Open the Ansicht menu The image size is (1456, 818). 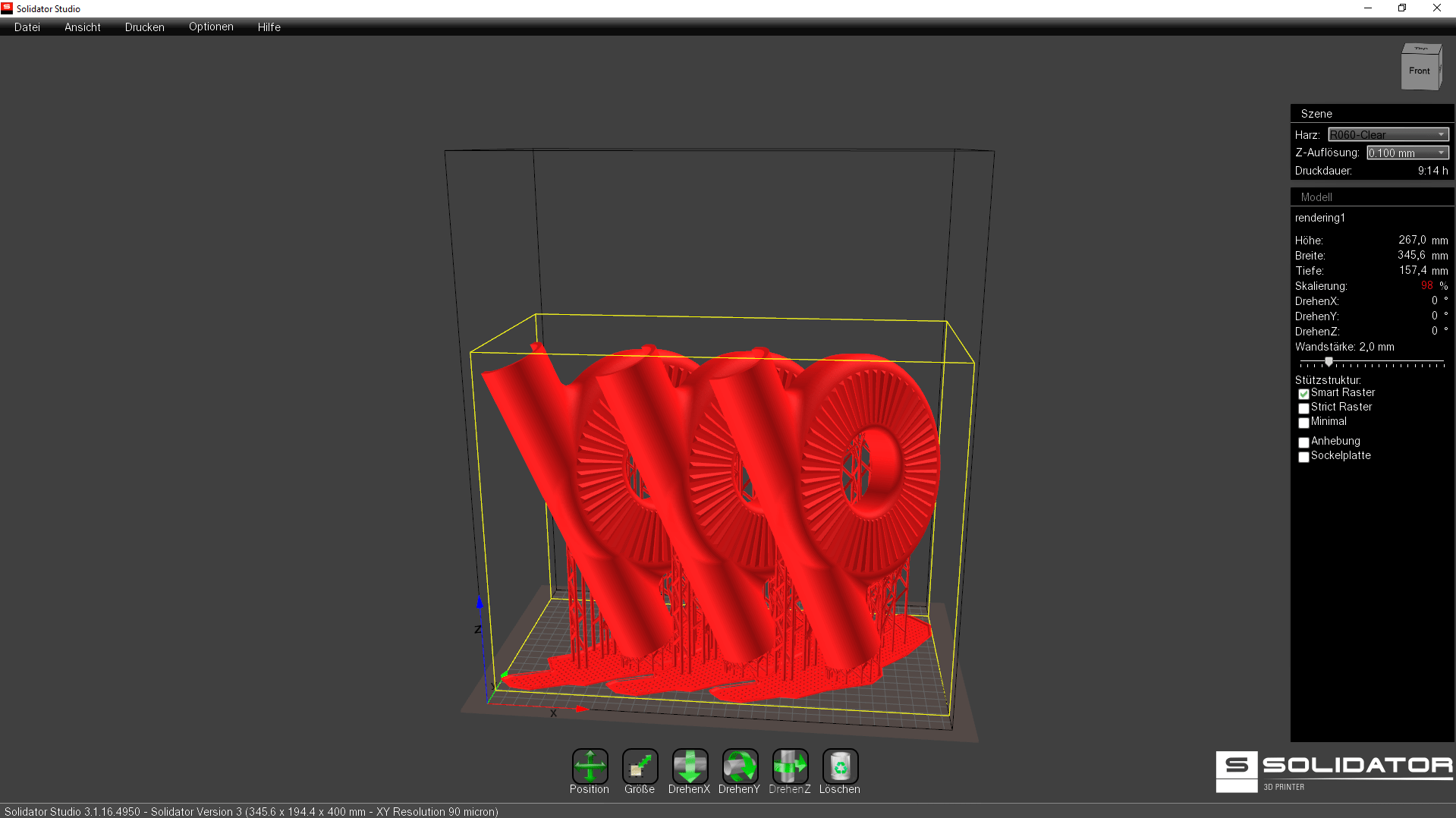click(x=83, y=27)
